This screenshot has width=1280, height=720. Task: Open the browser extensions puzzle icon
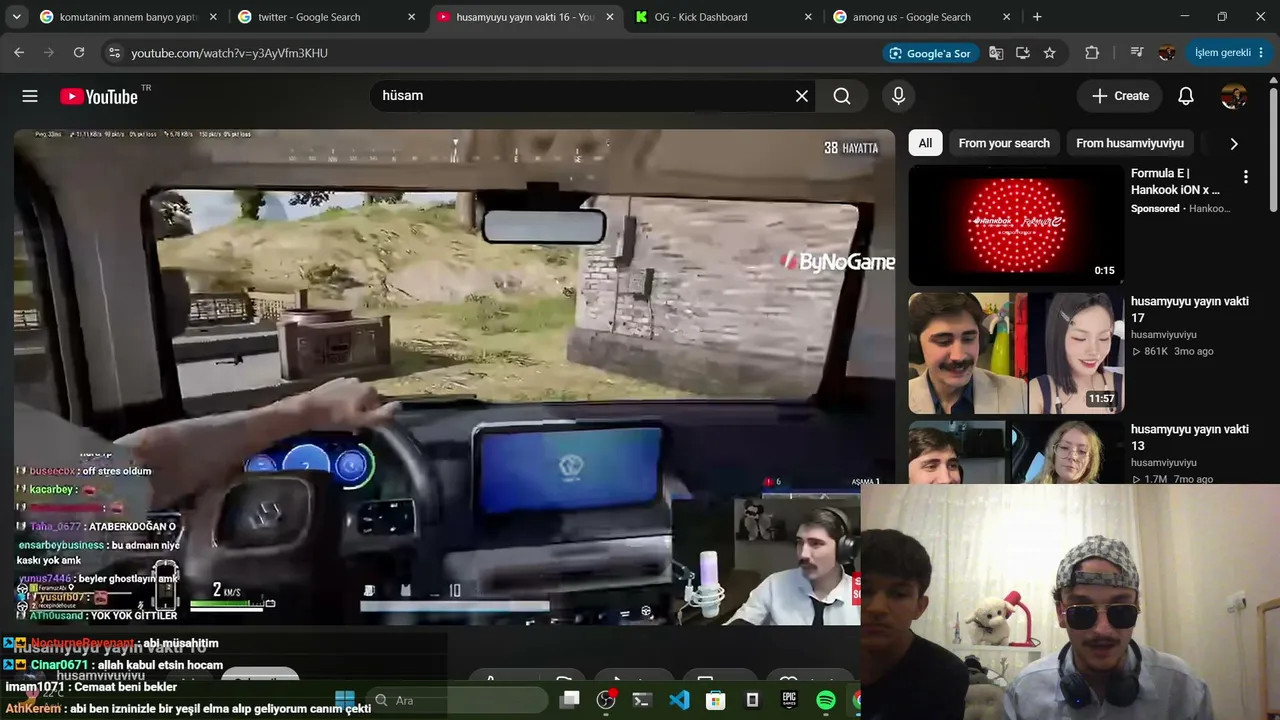[x=1092, y=53]
